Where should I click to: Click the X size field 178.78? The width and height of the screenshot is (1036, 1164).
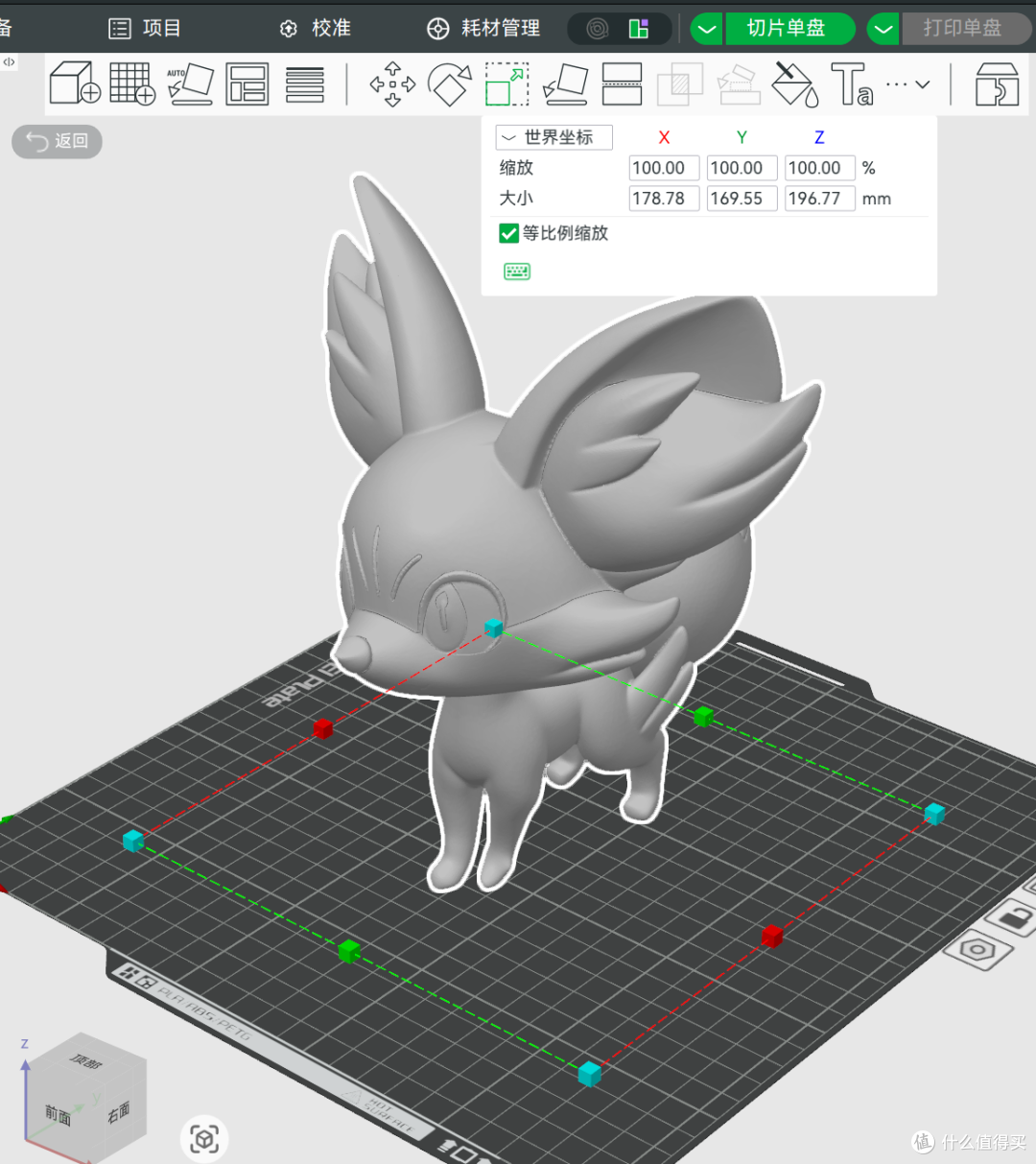[x=664, y=199]
